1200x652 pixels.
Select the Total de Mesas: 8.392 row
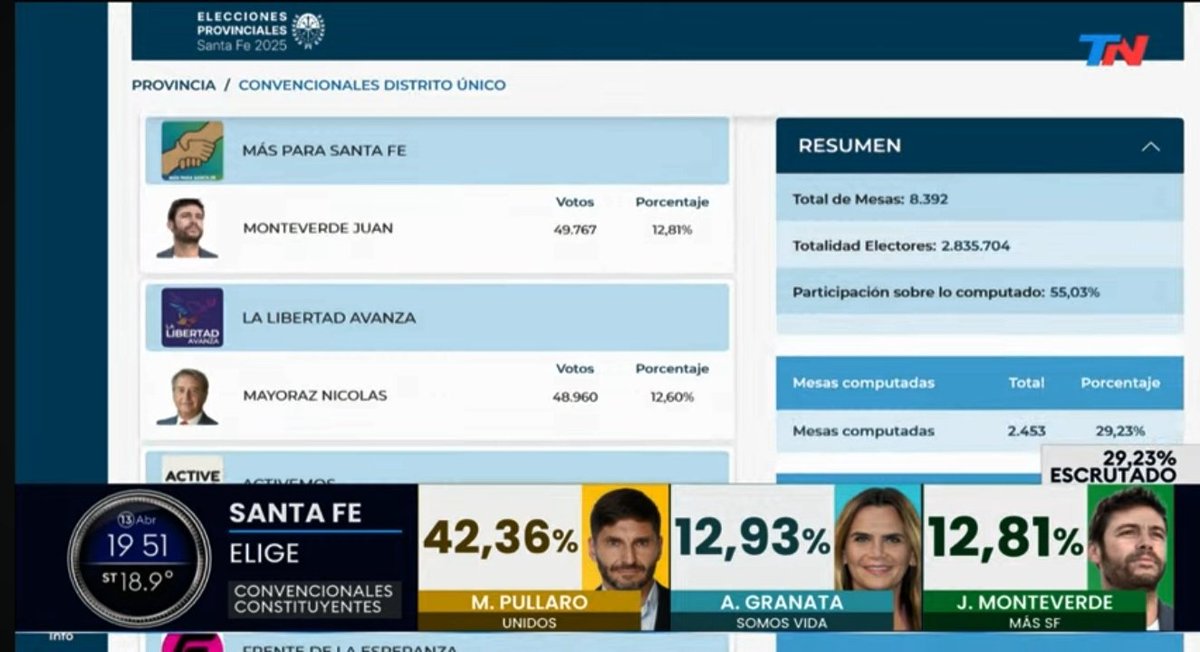(980, 198)
